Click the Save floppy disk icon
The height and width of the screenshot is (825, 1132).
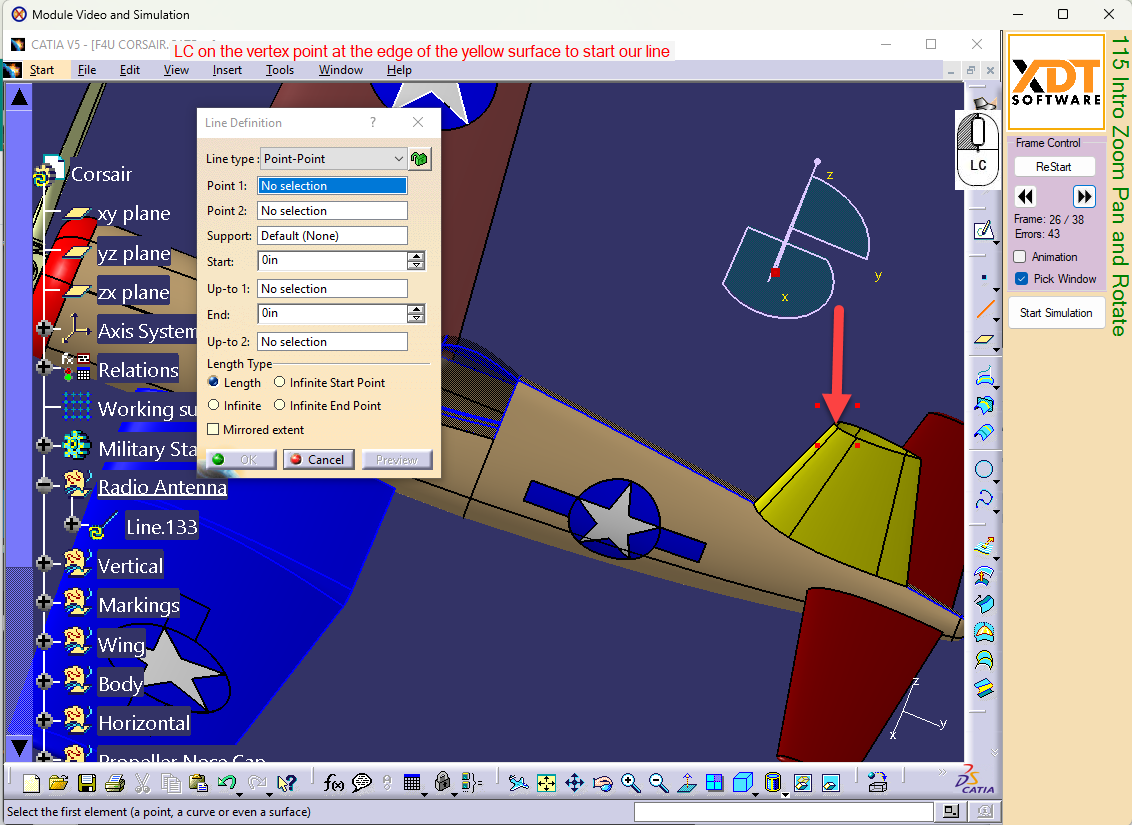pyautogui.click(x=87, y=783)
